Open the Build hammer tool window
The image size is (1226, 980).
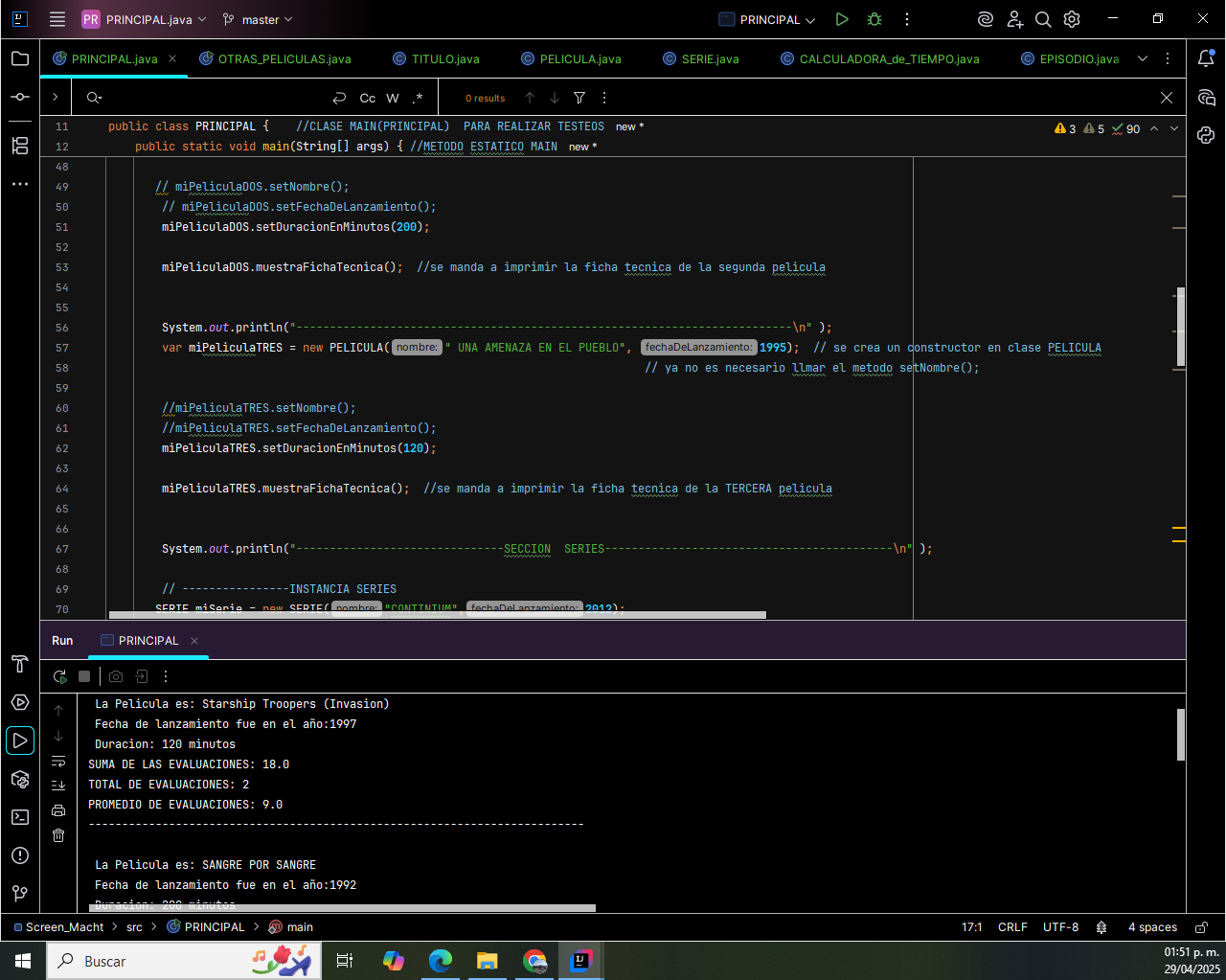tap(20, 664)
